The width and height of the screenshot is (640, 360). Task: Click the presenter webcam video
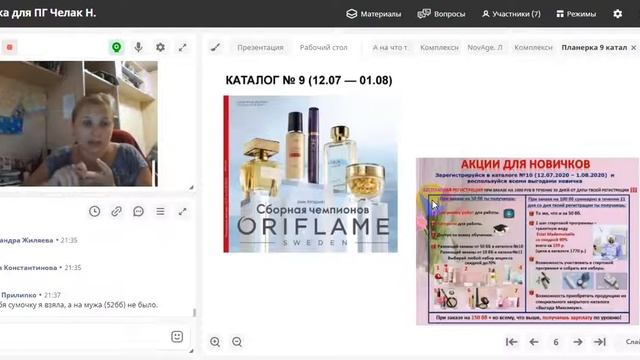click(x=79, y=124)
